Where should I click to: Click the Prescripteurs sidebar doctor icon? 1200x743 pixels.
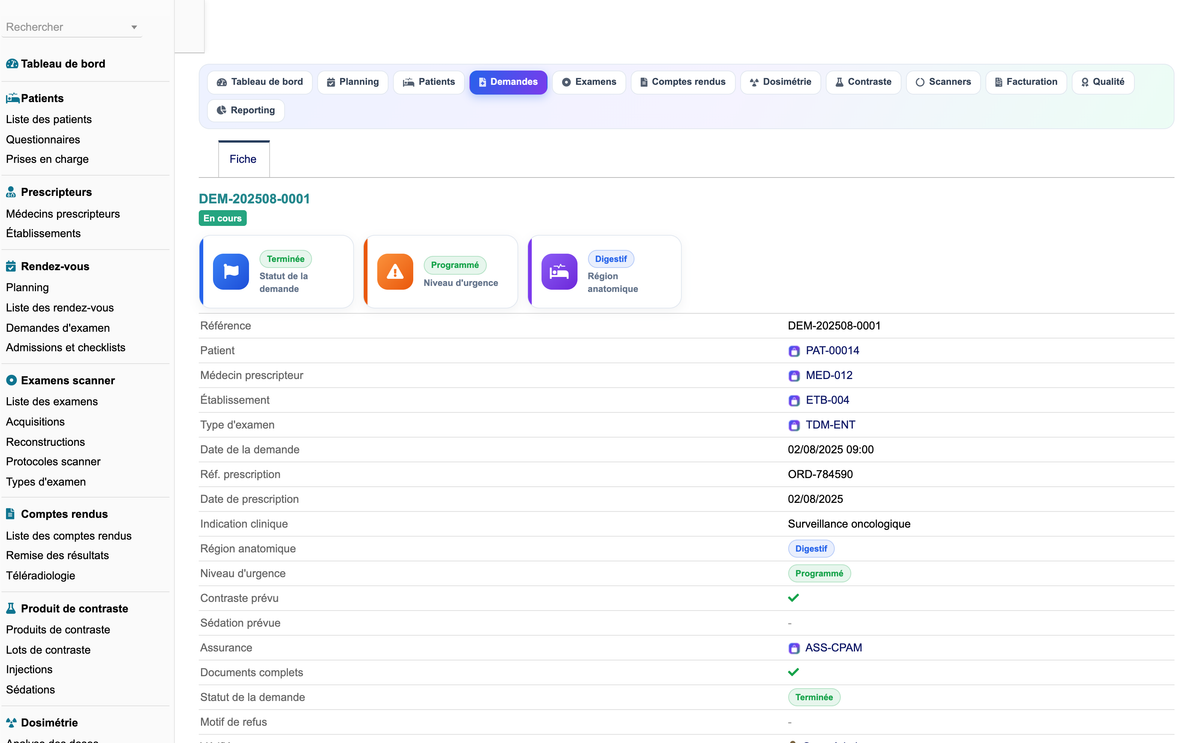(12, 192)
